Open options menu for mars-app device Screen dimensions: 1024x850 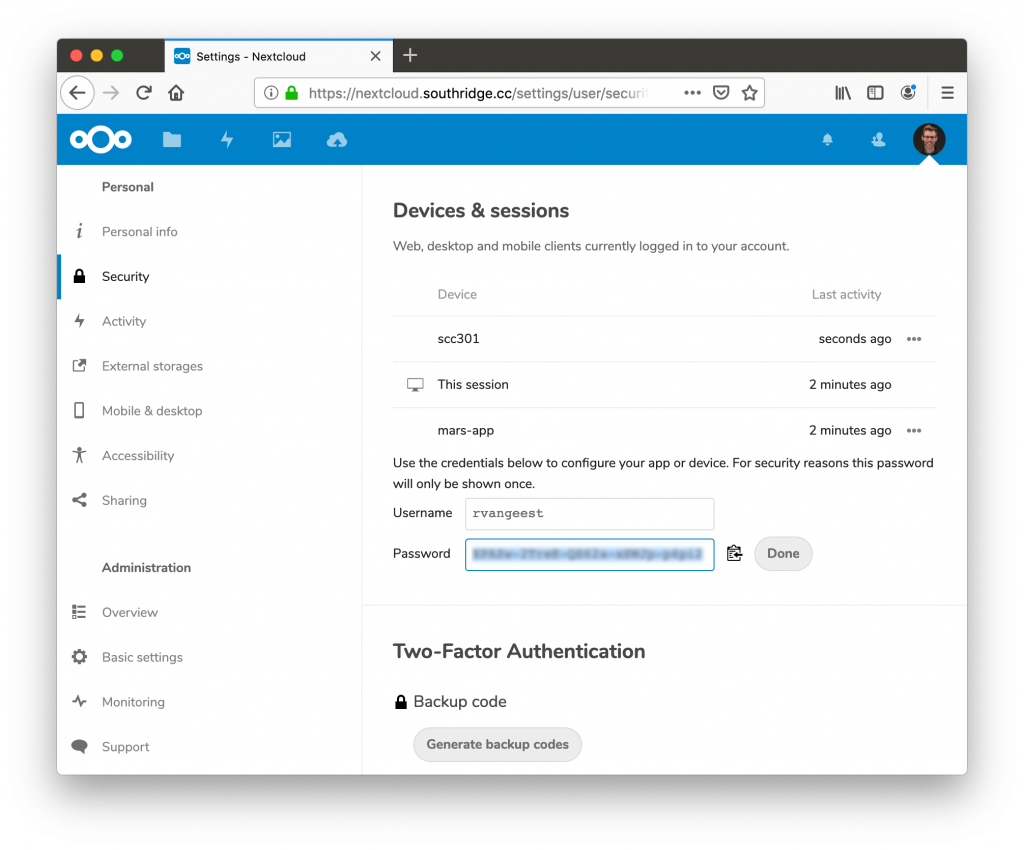pyautogui.click(x=913, y=431)
